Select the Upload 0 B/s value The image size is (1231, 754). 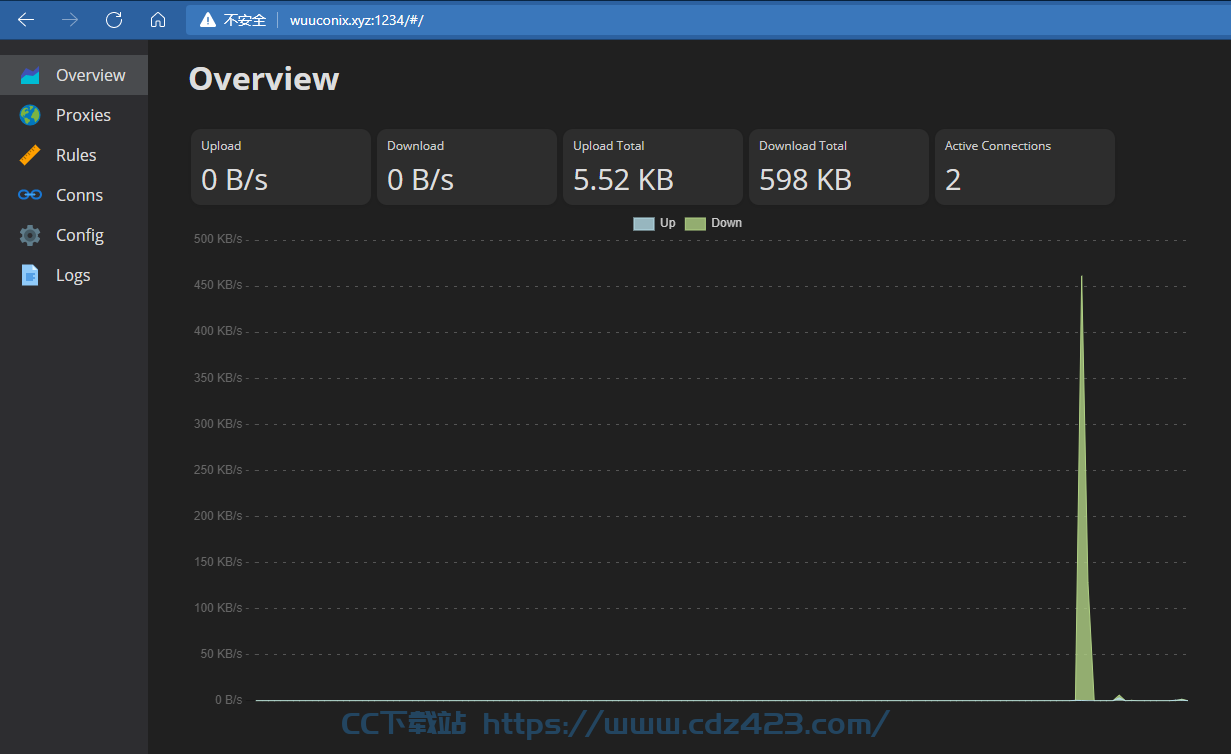pyautogui.click(x=234, y=180)
